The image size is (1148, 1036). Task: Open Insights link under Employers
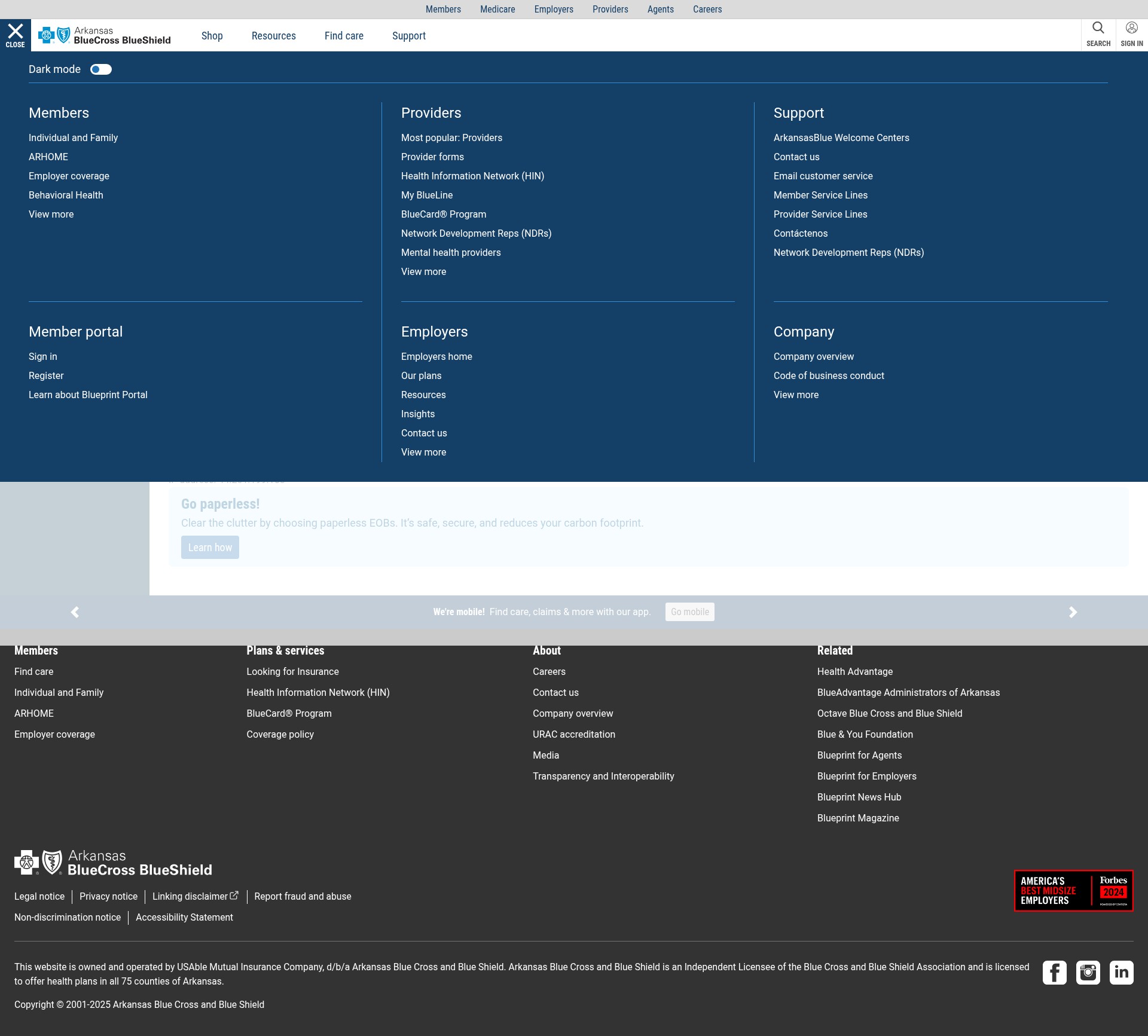point(418,414)
